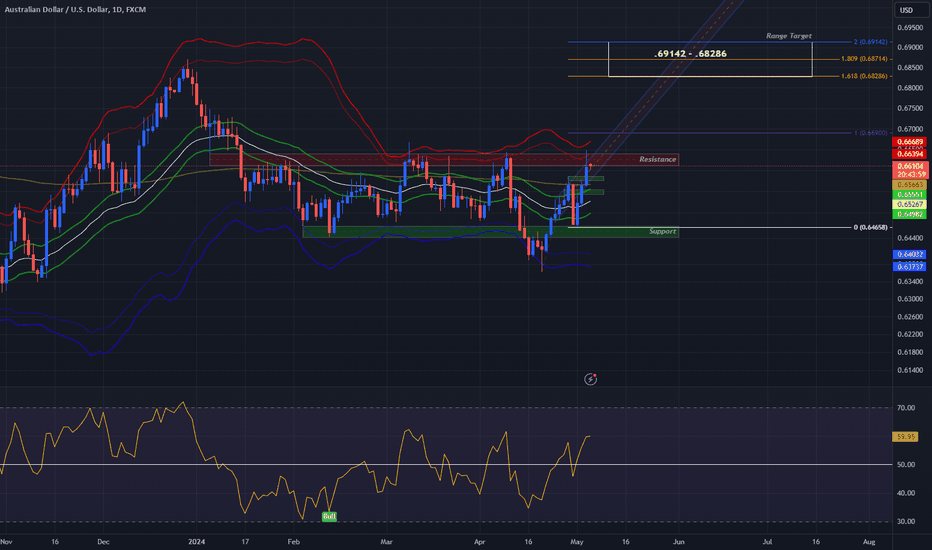Open the USD currency selector
This screenshot has width=932, height=550.
point(906,10)
